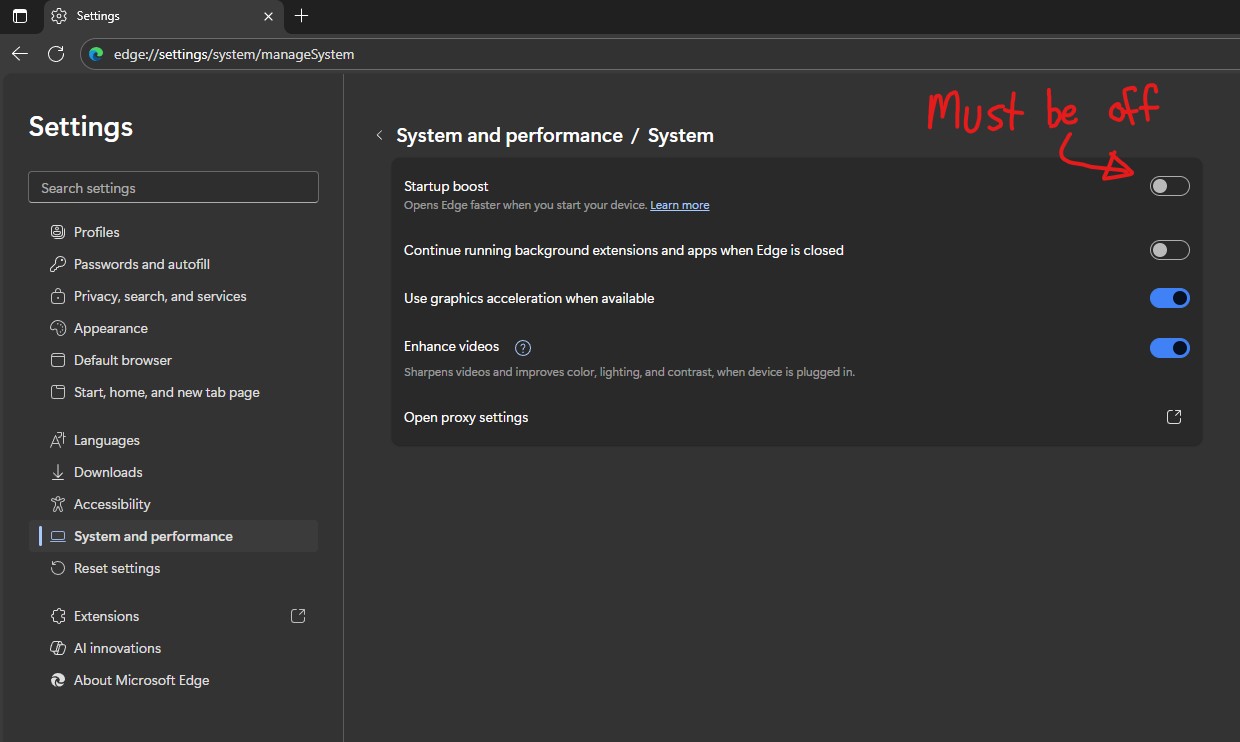Click the page refresh icon
This screenshot has height=742, width=1240.
click(56, 54)
